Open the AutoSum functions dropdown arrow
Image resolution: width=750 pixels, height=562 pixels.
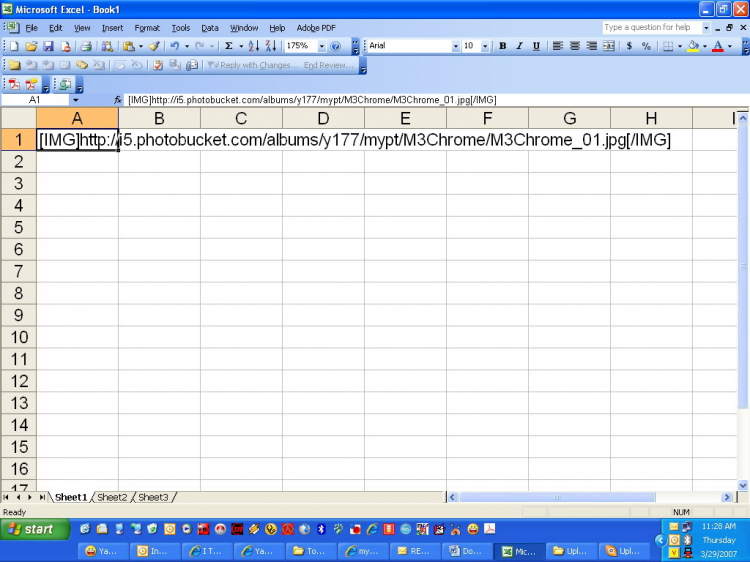click(241, 46)
